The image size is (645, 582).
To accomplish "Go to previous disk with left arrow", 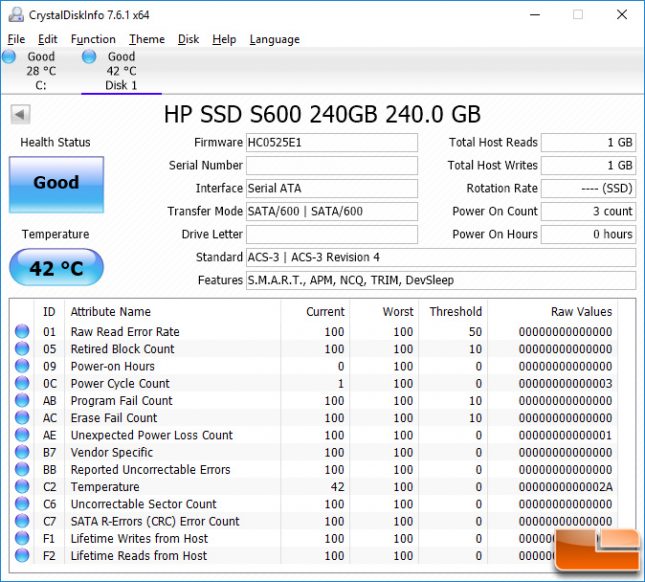I will [x=20, y=114].
